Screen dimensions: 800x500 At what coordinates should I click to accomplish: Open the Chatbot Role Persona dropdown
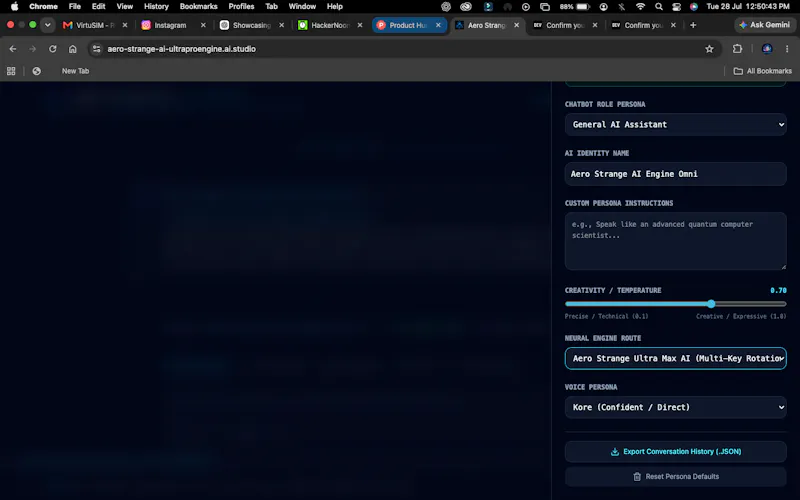click(x=676, y=124)
